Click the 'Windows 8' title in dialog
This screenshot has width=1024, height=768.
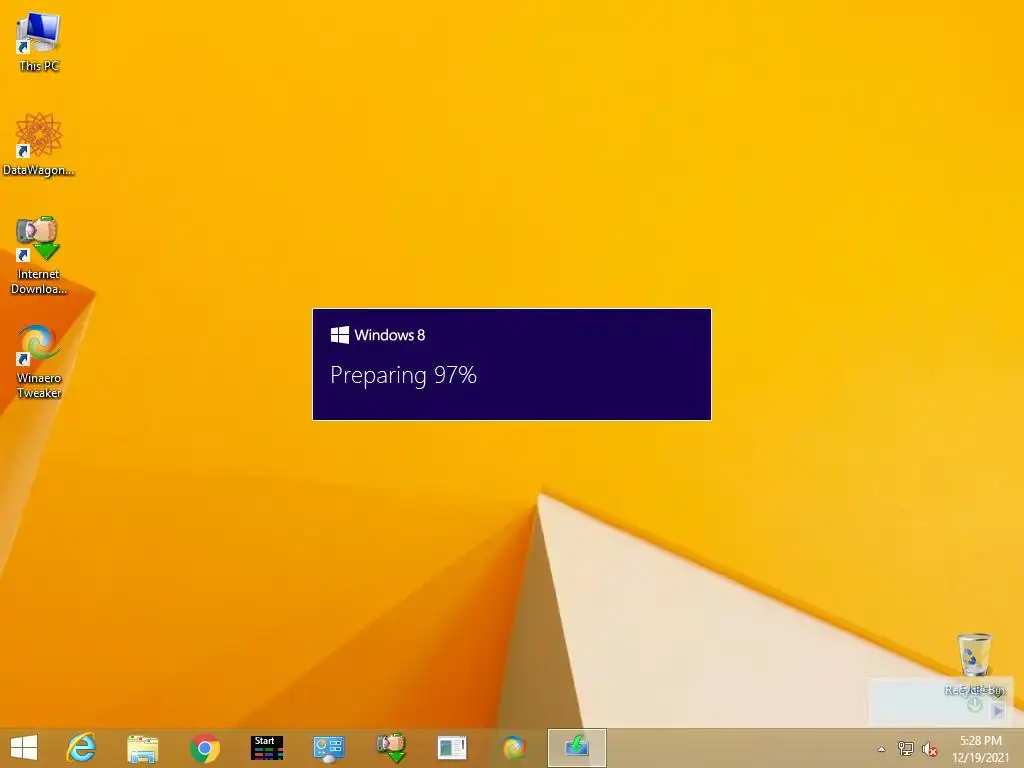point(390,335)
